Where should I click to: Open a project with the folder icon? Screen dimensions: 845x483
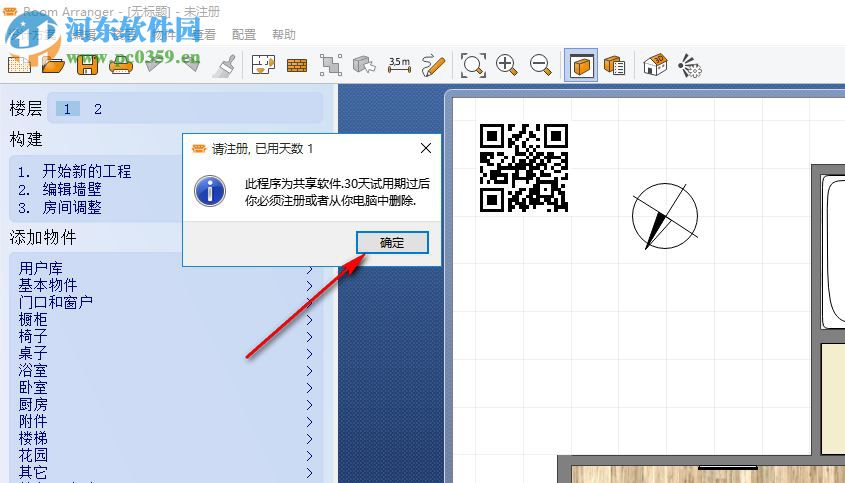point(53,65)
